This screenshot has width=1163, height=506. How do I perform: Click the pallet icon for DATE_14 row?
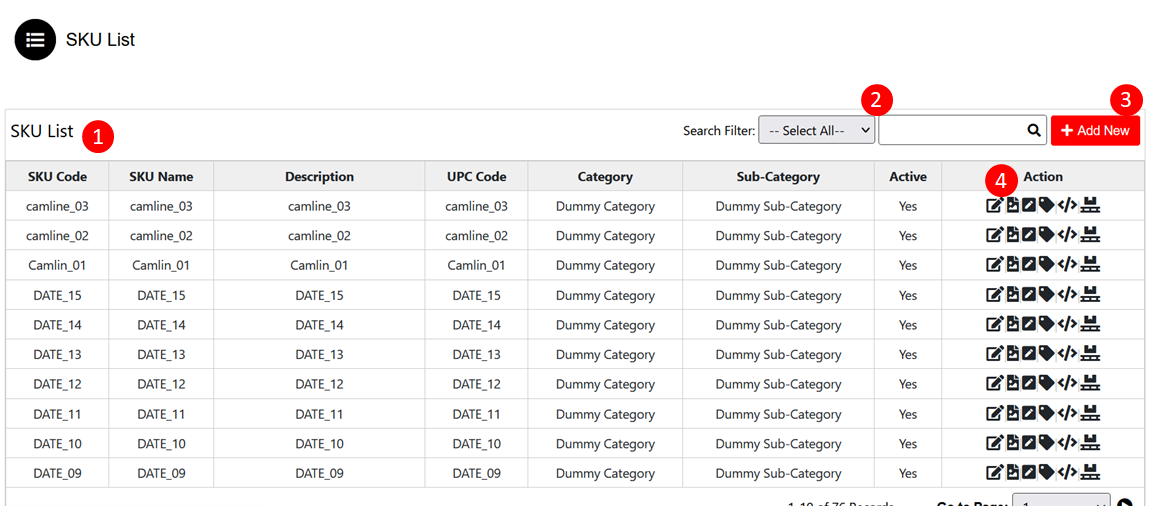(x=1090, y=325)
